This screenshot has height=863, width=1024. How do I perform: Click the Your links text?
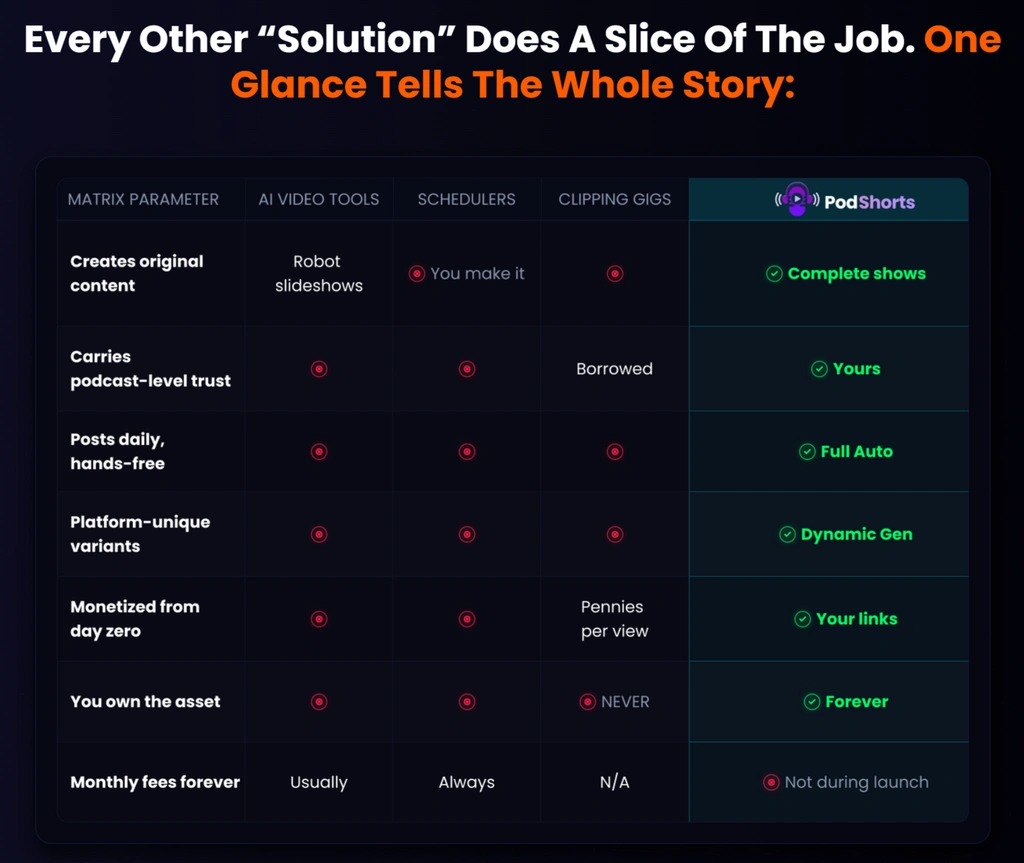pyautogui.click(x=857, y=619)
